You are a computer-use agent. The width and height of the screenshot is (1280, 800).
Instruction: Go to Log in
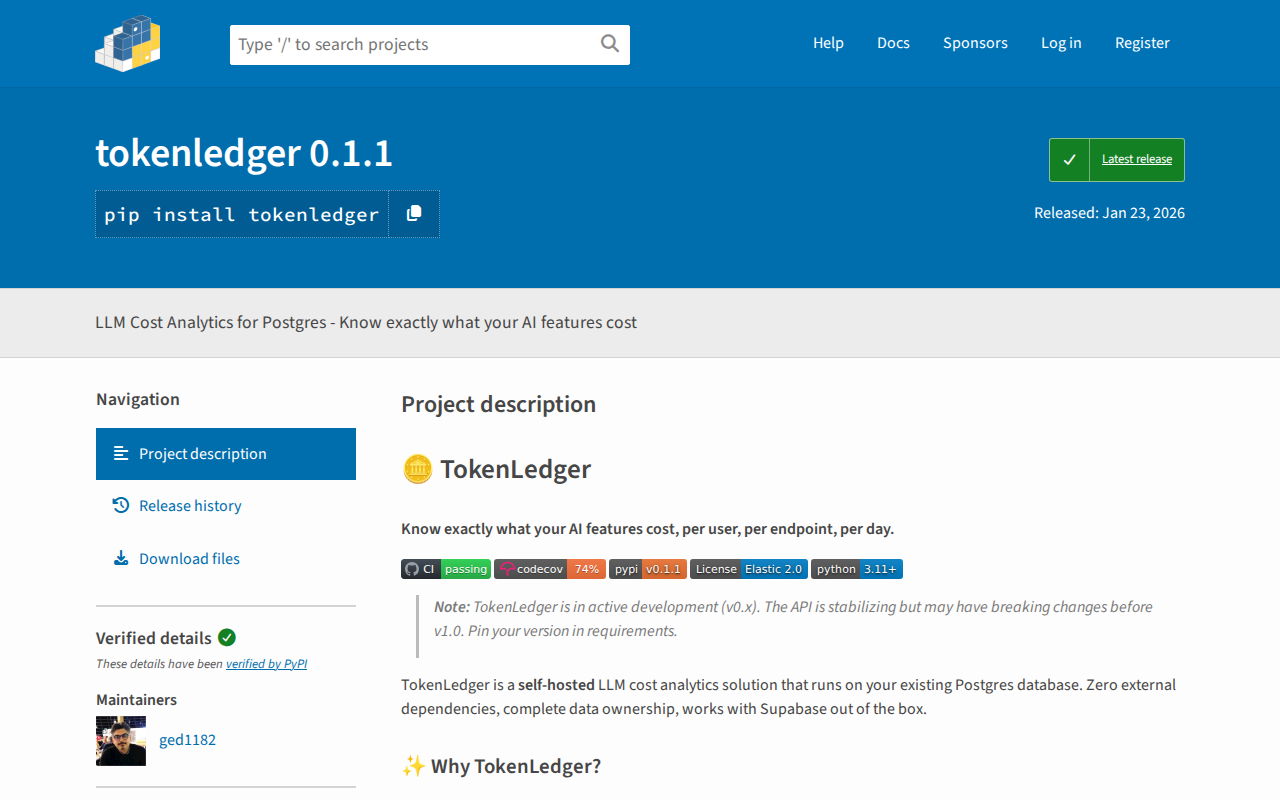click(1061, 43)
